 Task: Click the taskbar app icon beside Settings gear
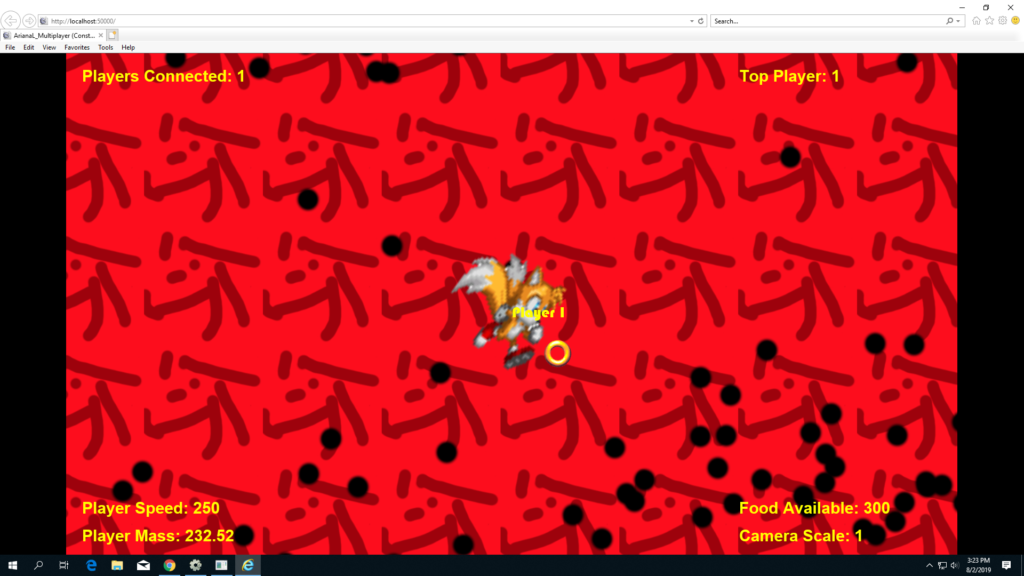[221, 566]
